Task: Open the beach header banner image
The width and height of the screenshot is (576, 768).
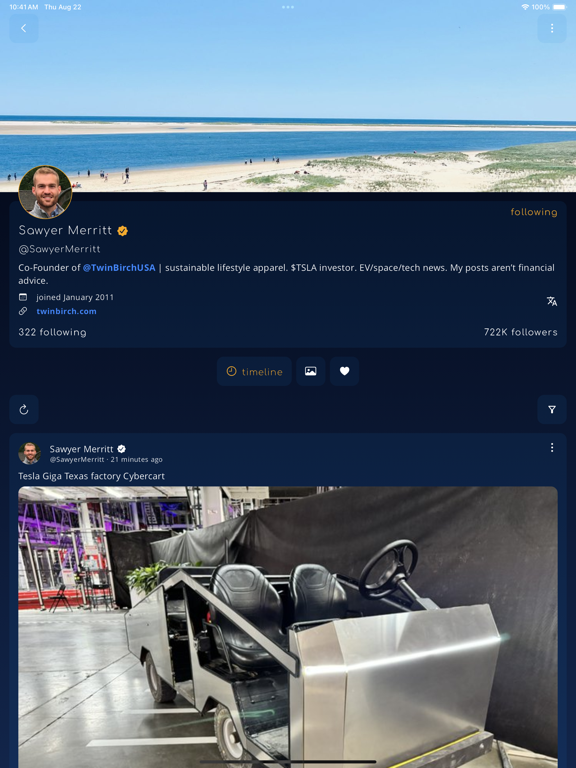Action: click(x=288, y=96)
